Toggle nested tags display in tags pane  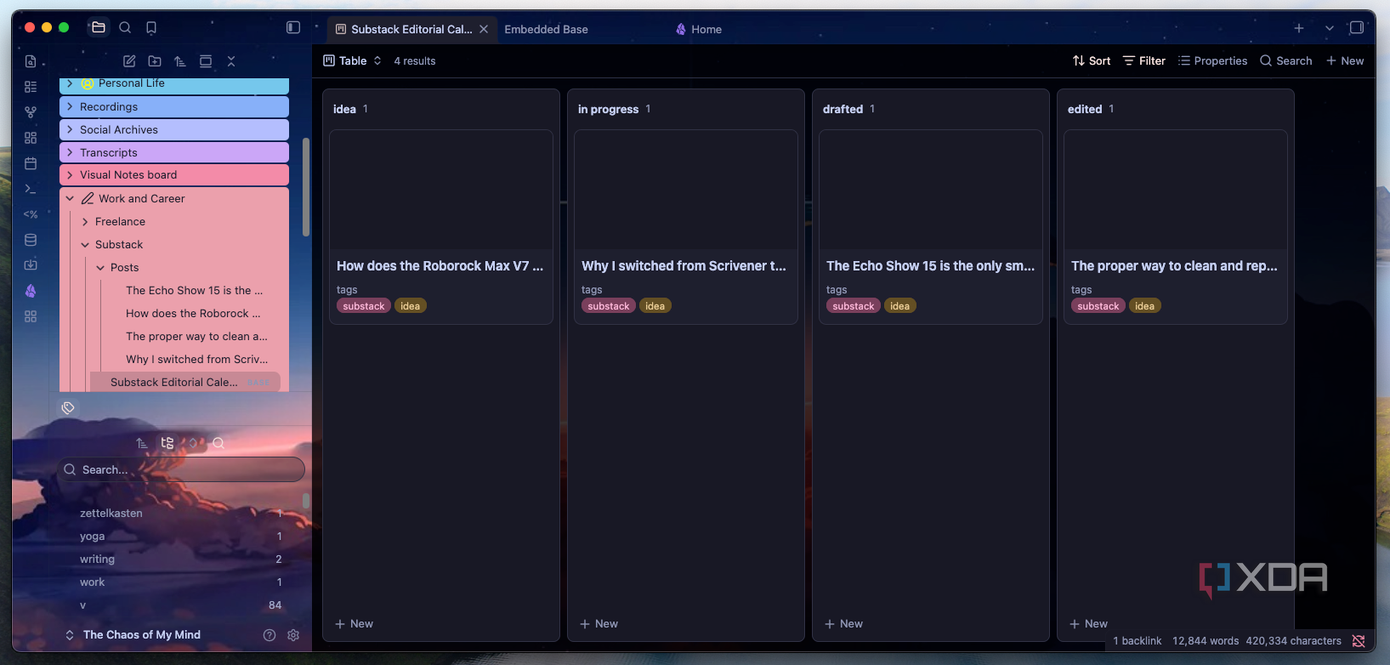pos(167,443)
